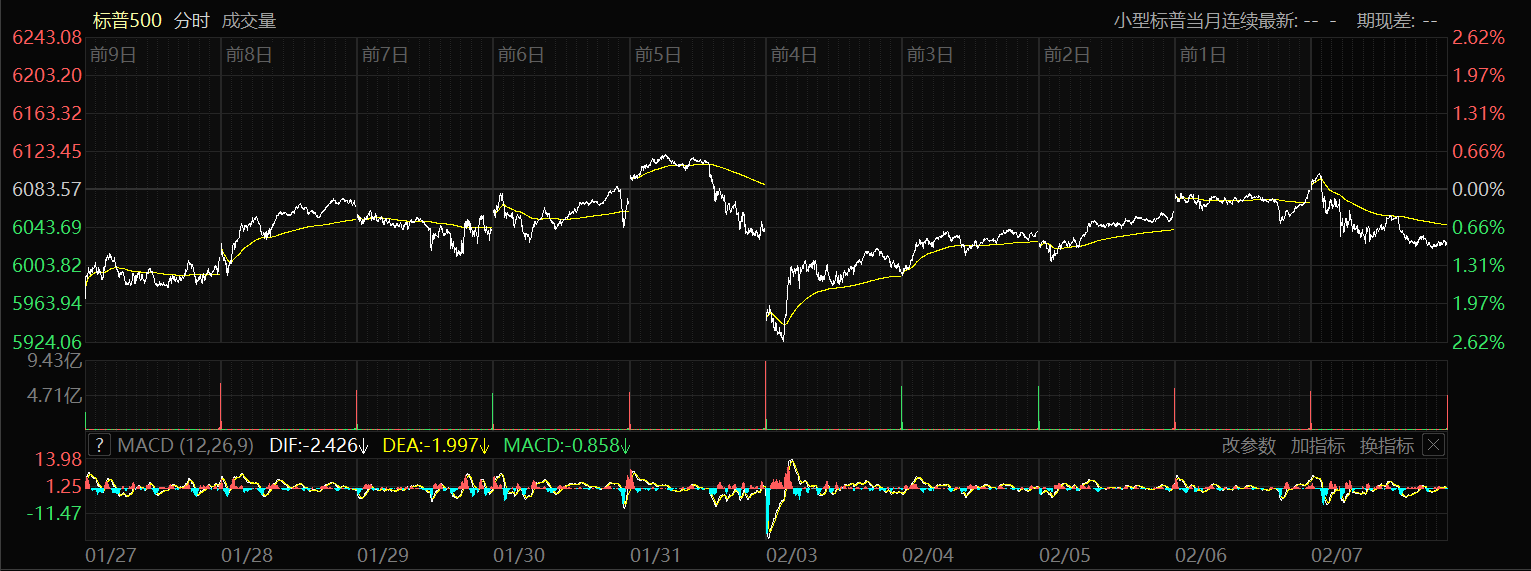Switch to the 分时 view tab

point(192,20)
